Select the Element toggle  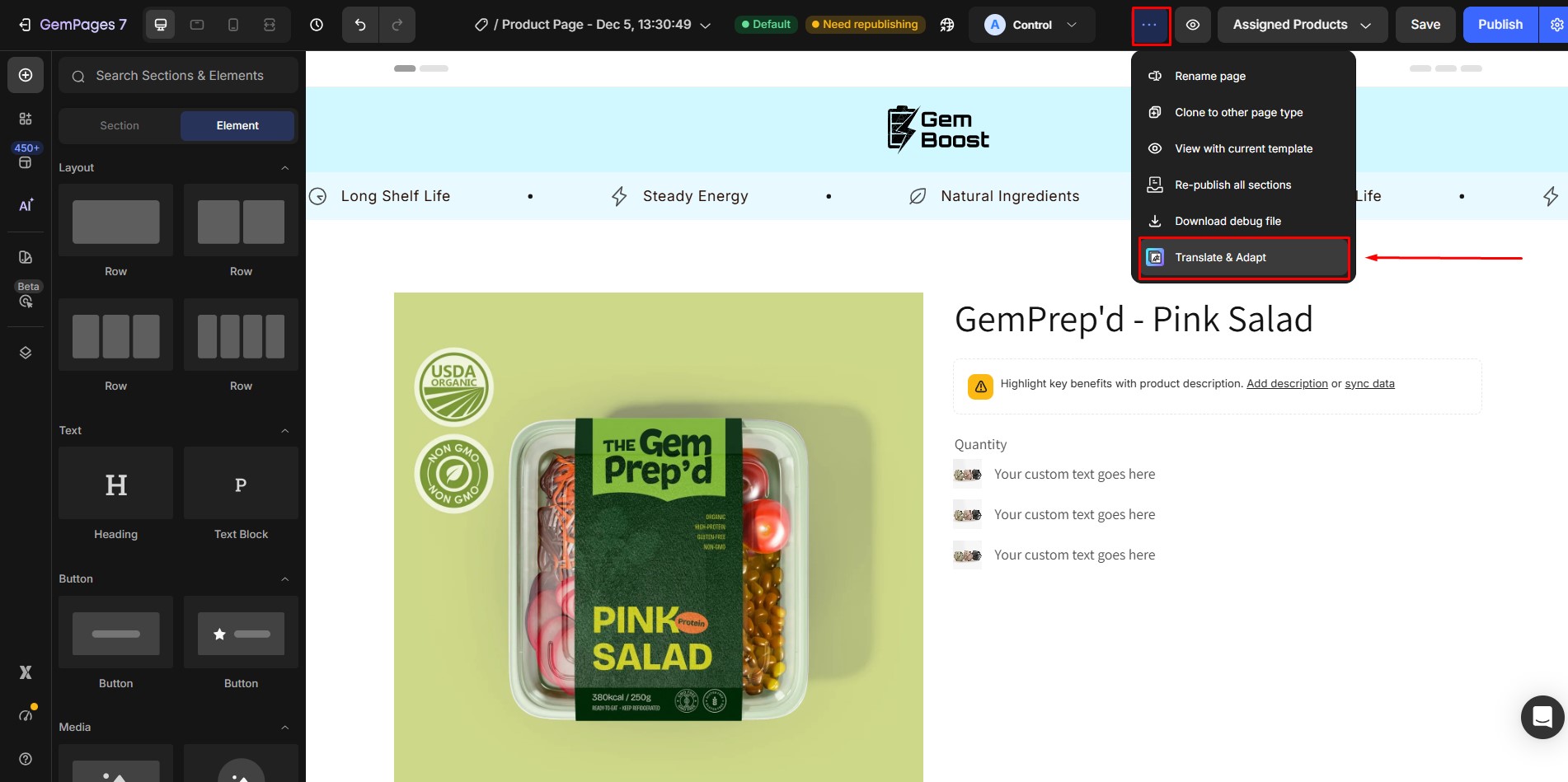pos(237,125)
